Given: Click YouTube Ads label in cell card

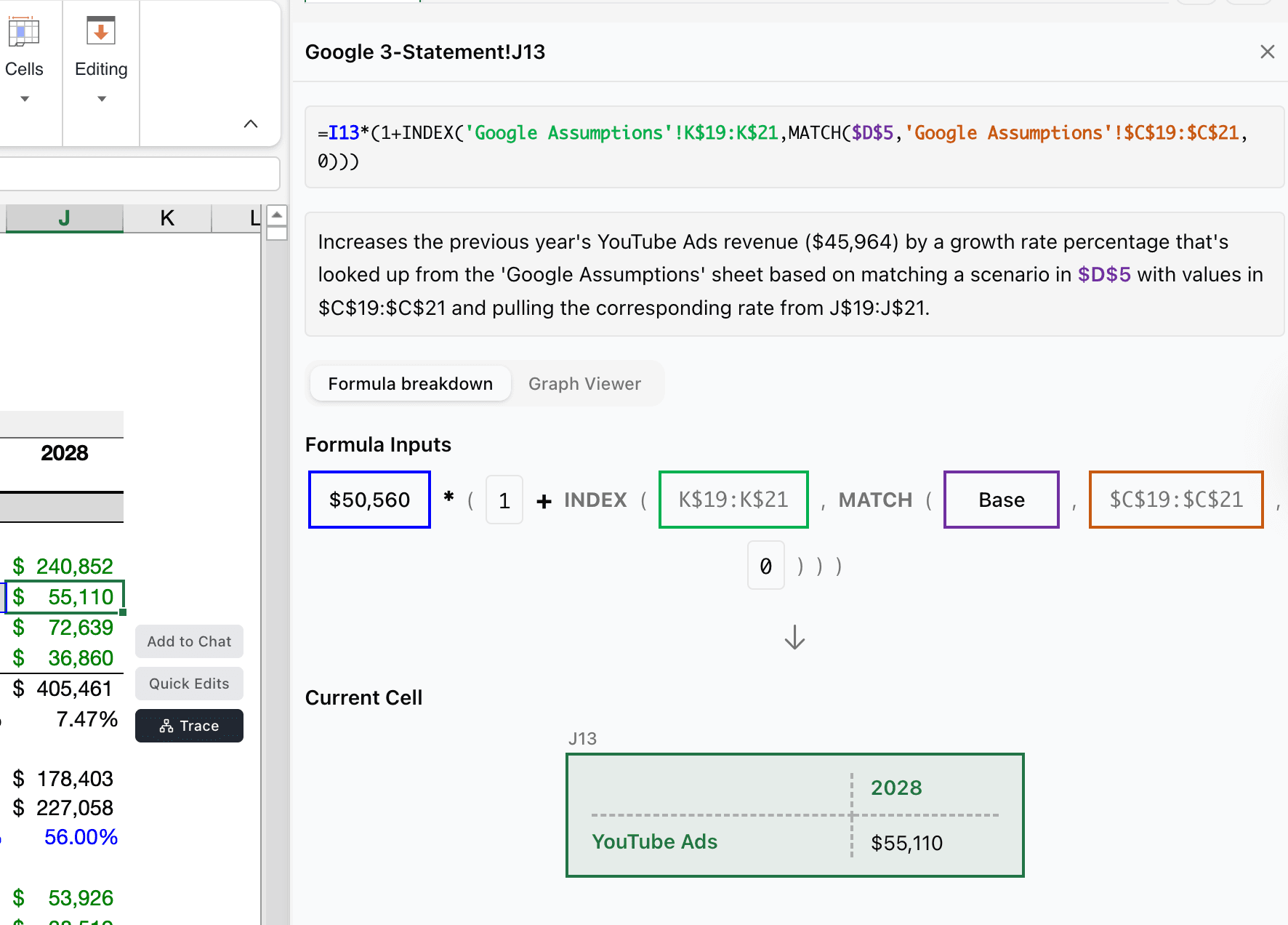Looking at the screenshot, I should (x=655, y=841).
